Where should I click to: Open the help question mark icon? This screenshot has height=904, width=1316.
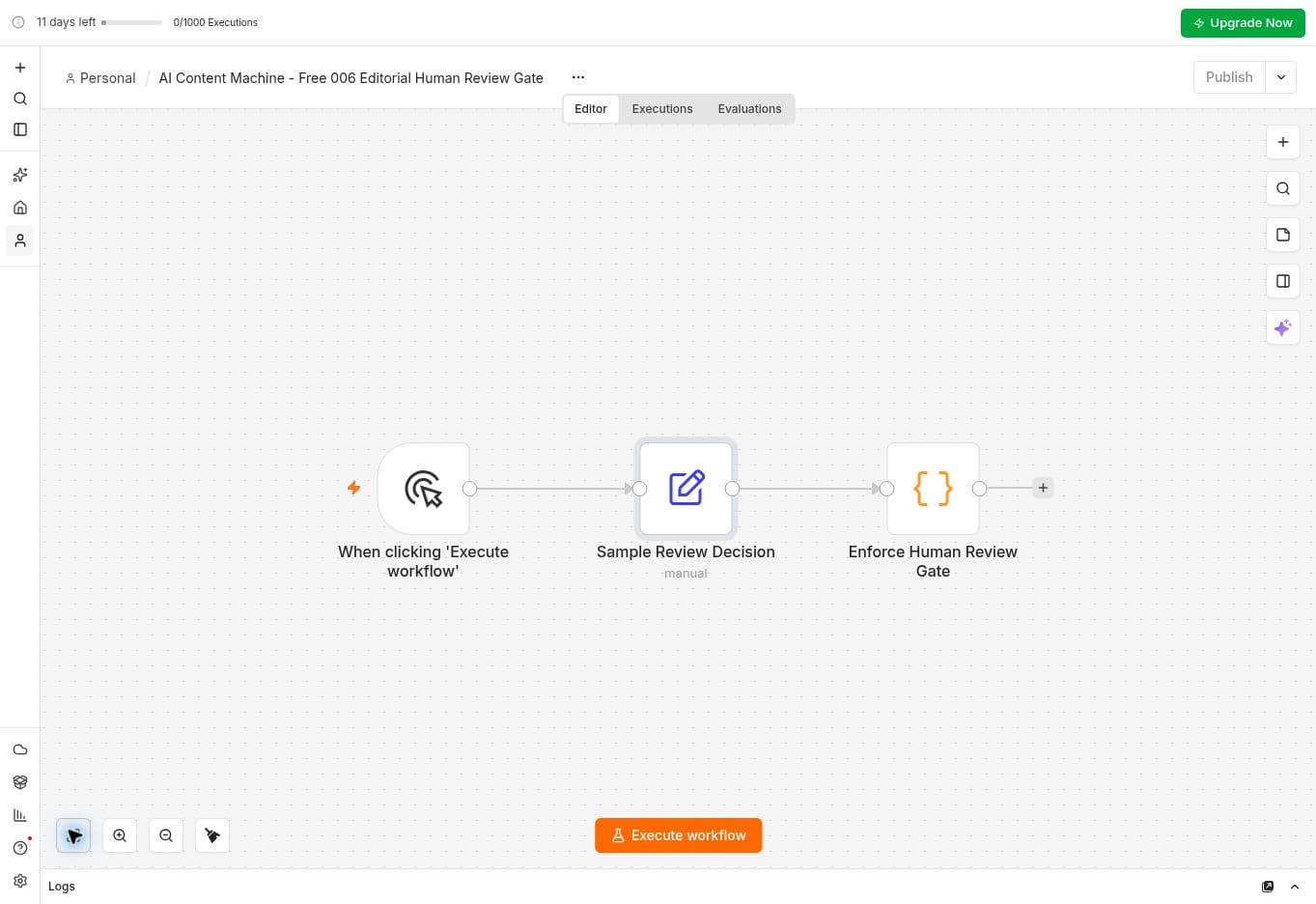20,848
